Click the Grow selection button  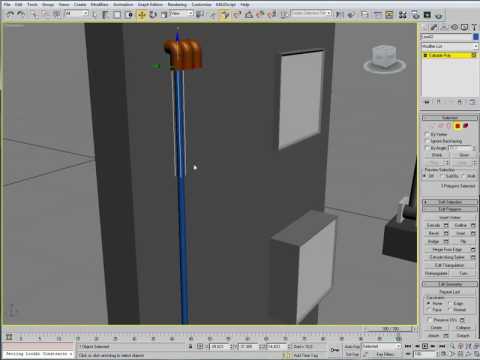point(464,155)
